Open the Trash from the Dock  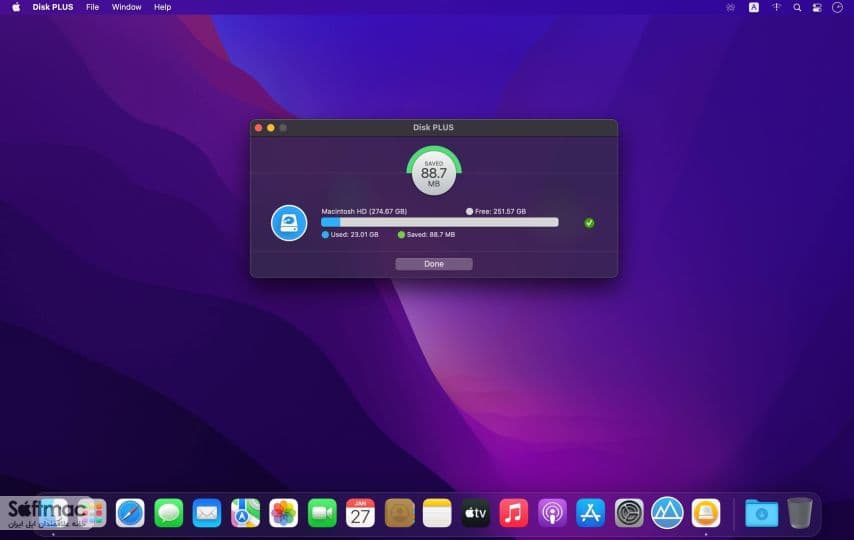coord(800,513)
